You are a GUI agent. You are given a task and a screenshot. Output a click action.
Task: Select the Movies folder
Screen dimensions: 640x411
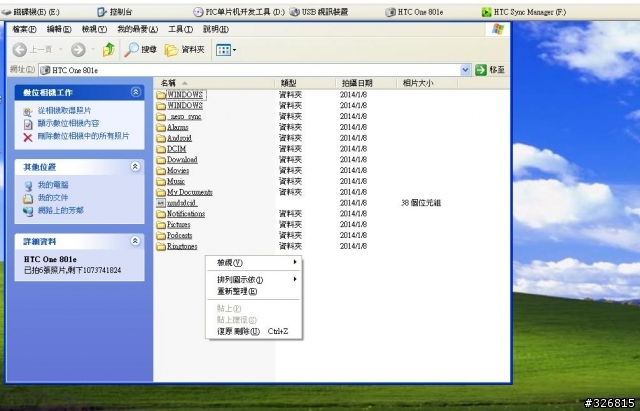178,171
